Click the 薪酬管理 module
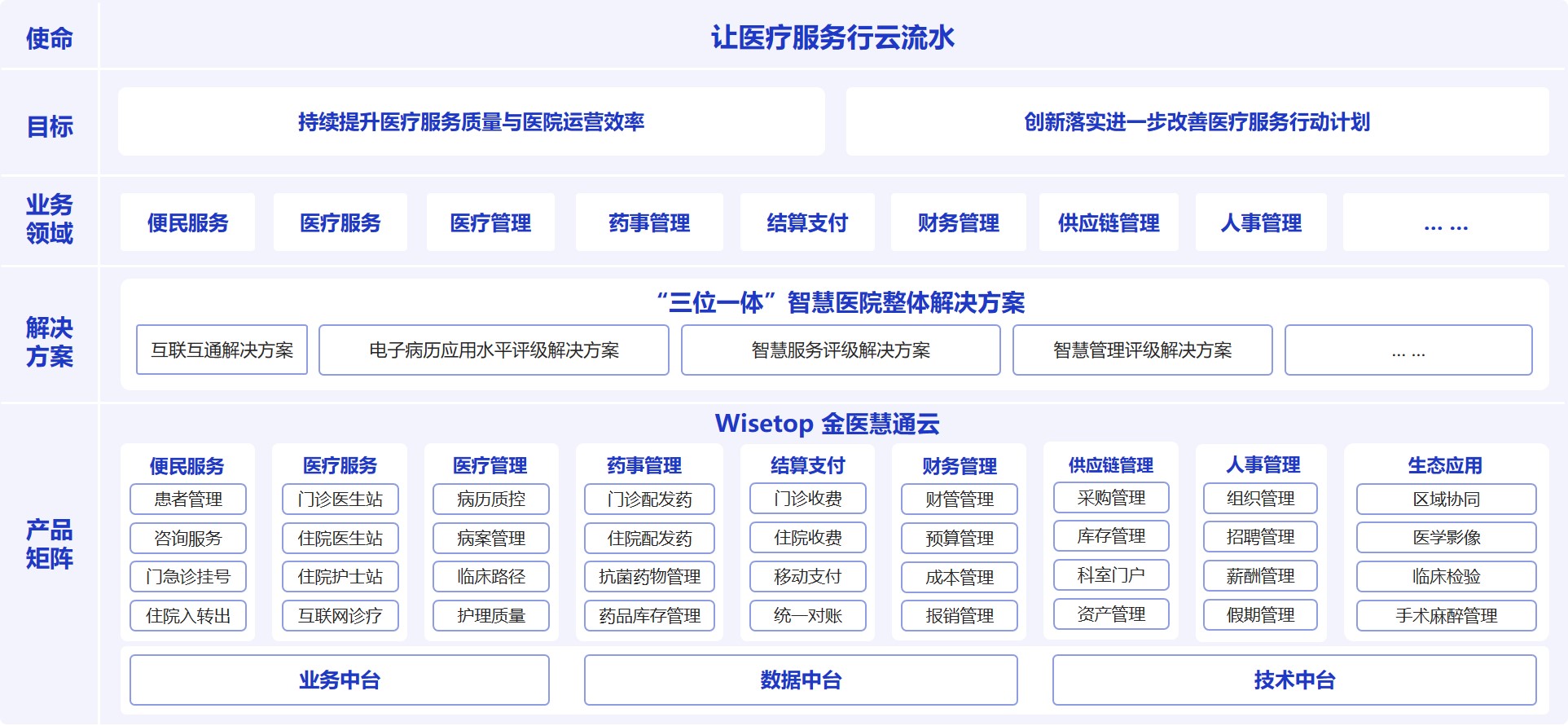 [1260, 576]
